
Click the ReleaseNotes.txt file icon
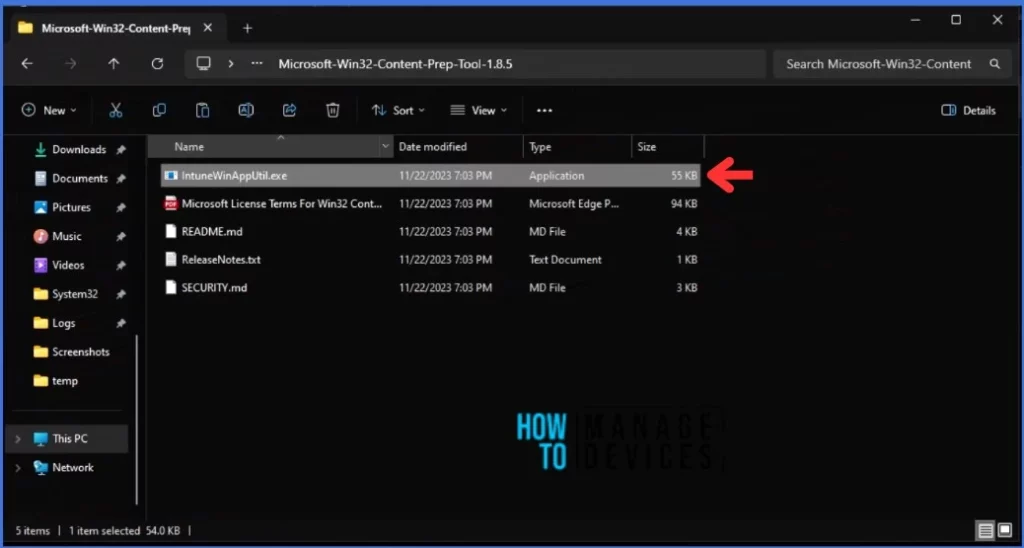click(171, 259)
